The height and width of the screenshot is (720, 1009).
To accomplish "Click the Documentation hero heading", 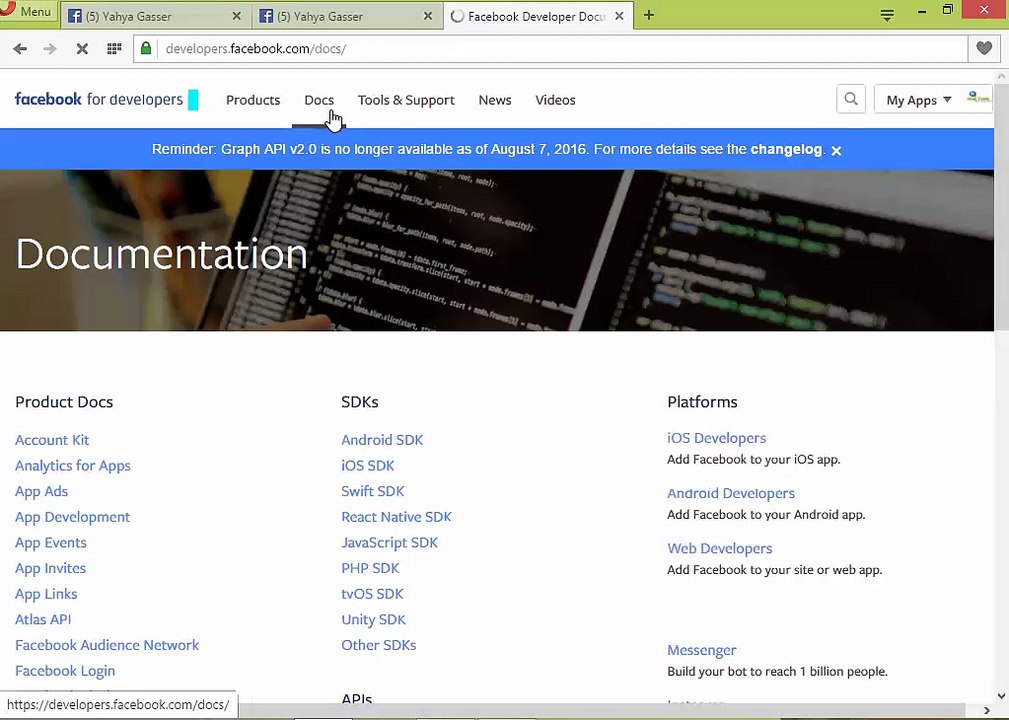I will coord(161,254).
